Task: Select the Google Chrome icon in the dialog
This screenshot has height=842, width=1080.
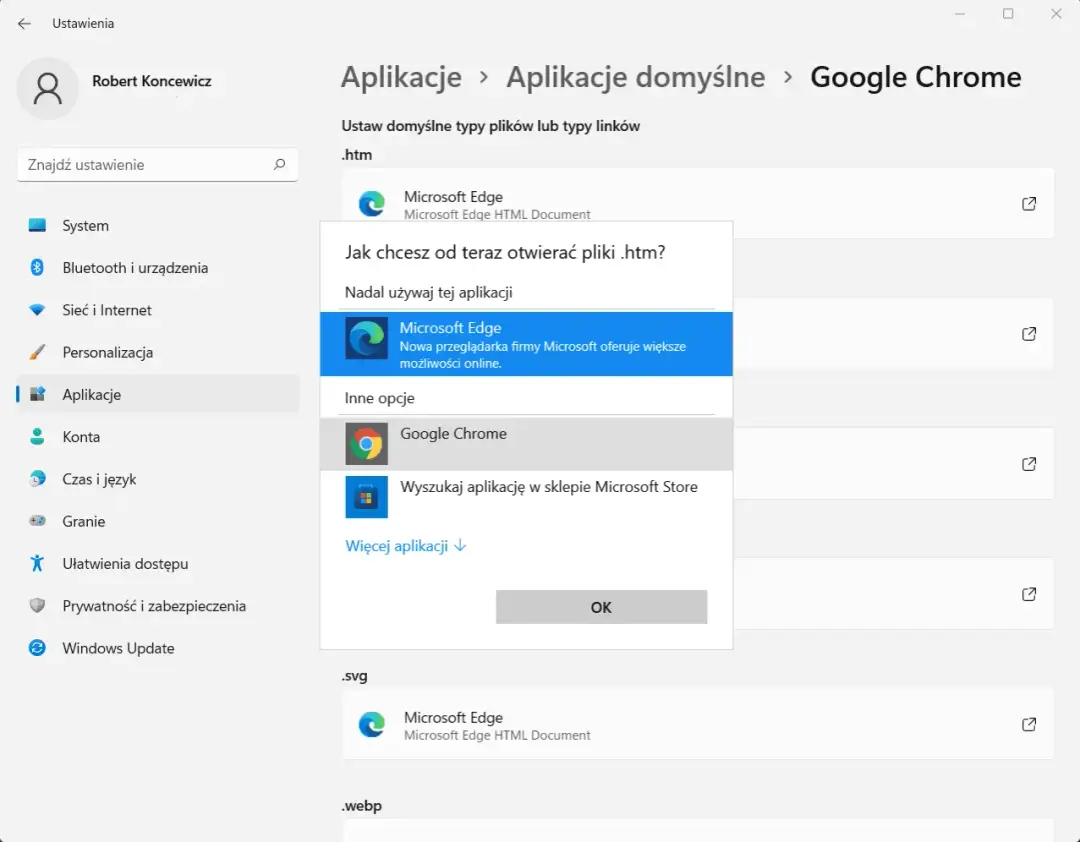Action: click(x=366, y=444)
